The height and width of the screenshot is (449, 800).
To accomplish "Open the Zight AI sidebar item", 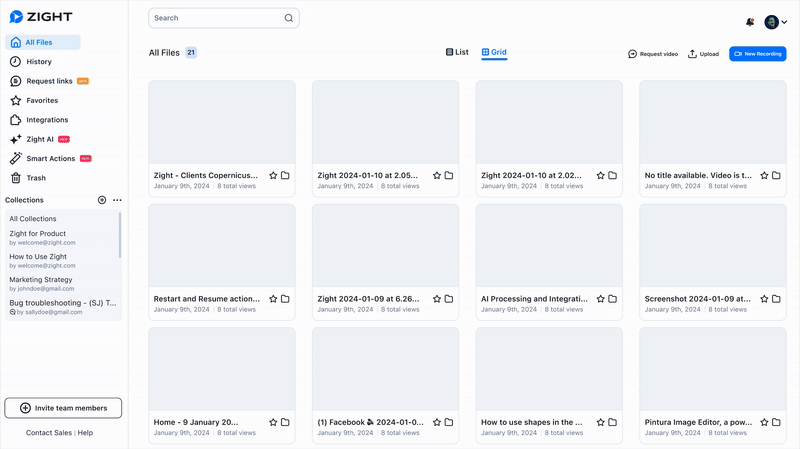I will [x=40, y=140].
